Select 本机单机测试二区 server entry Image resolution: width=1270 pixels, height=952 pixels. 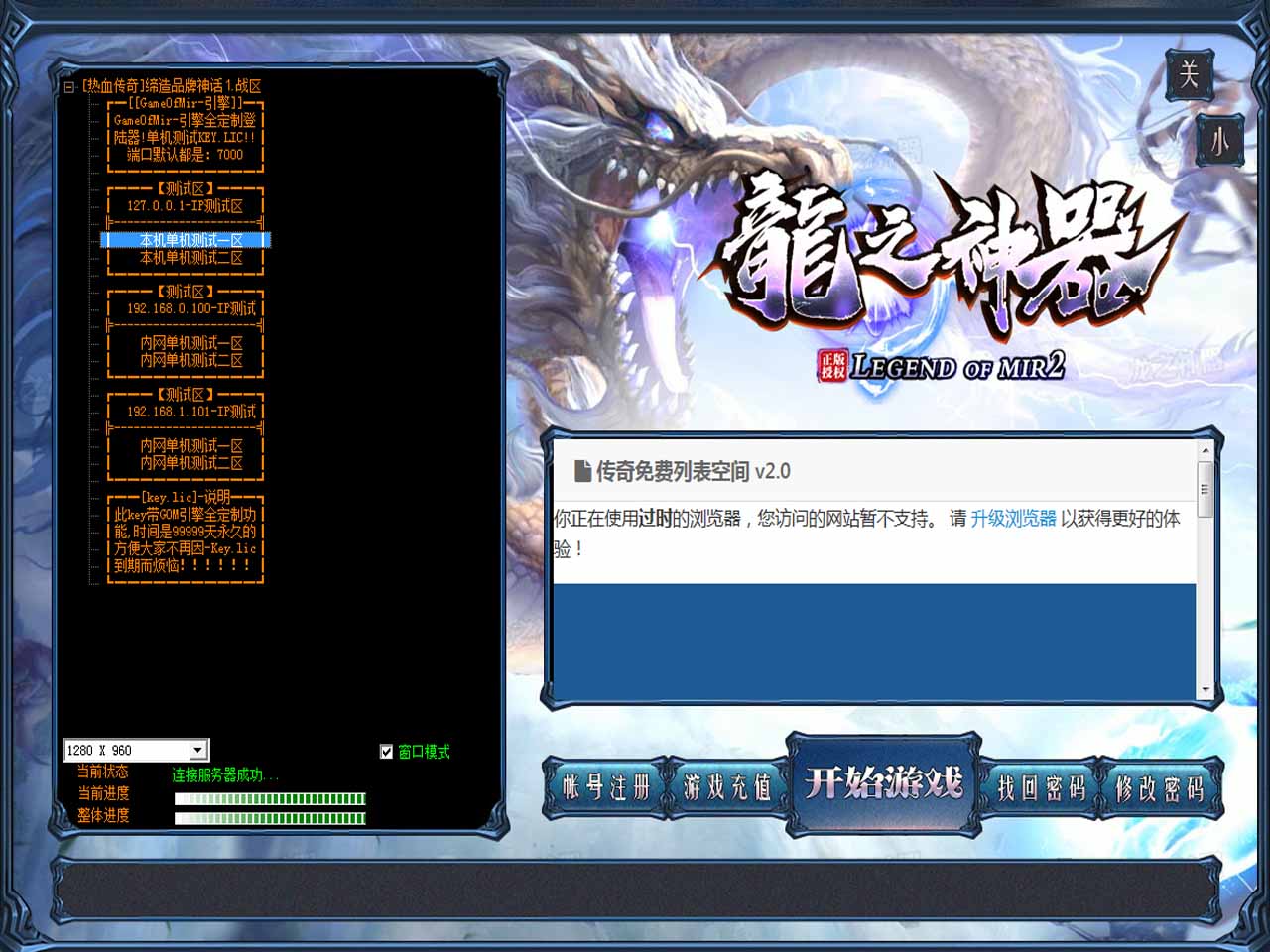[x=186, y=257]
